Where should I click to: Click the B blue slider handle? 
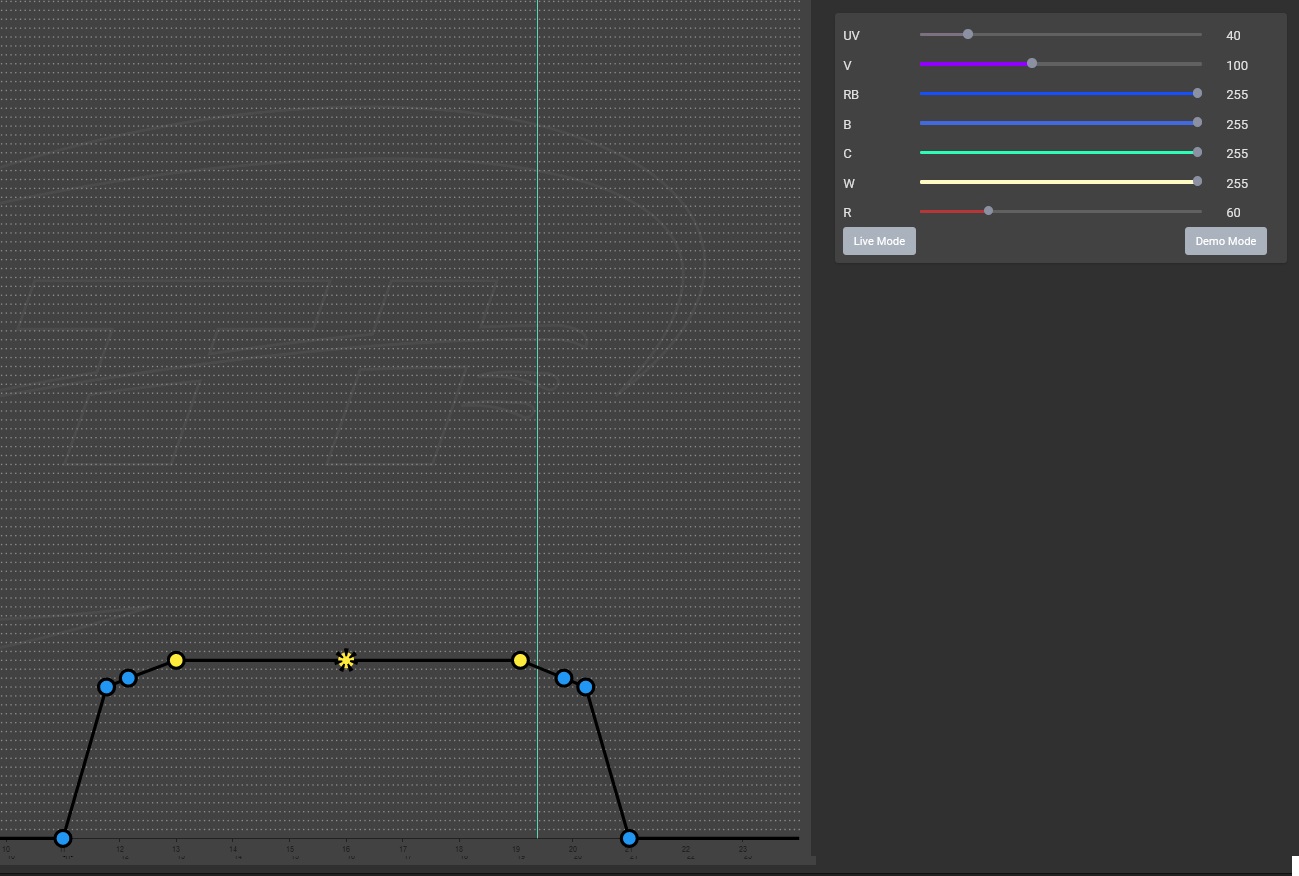1197,123
